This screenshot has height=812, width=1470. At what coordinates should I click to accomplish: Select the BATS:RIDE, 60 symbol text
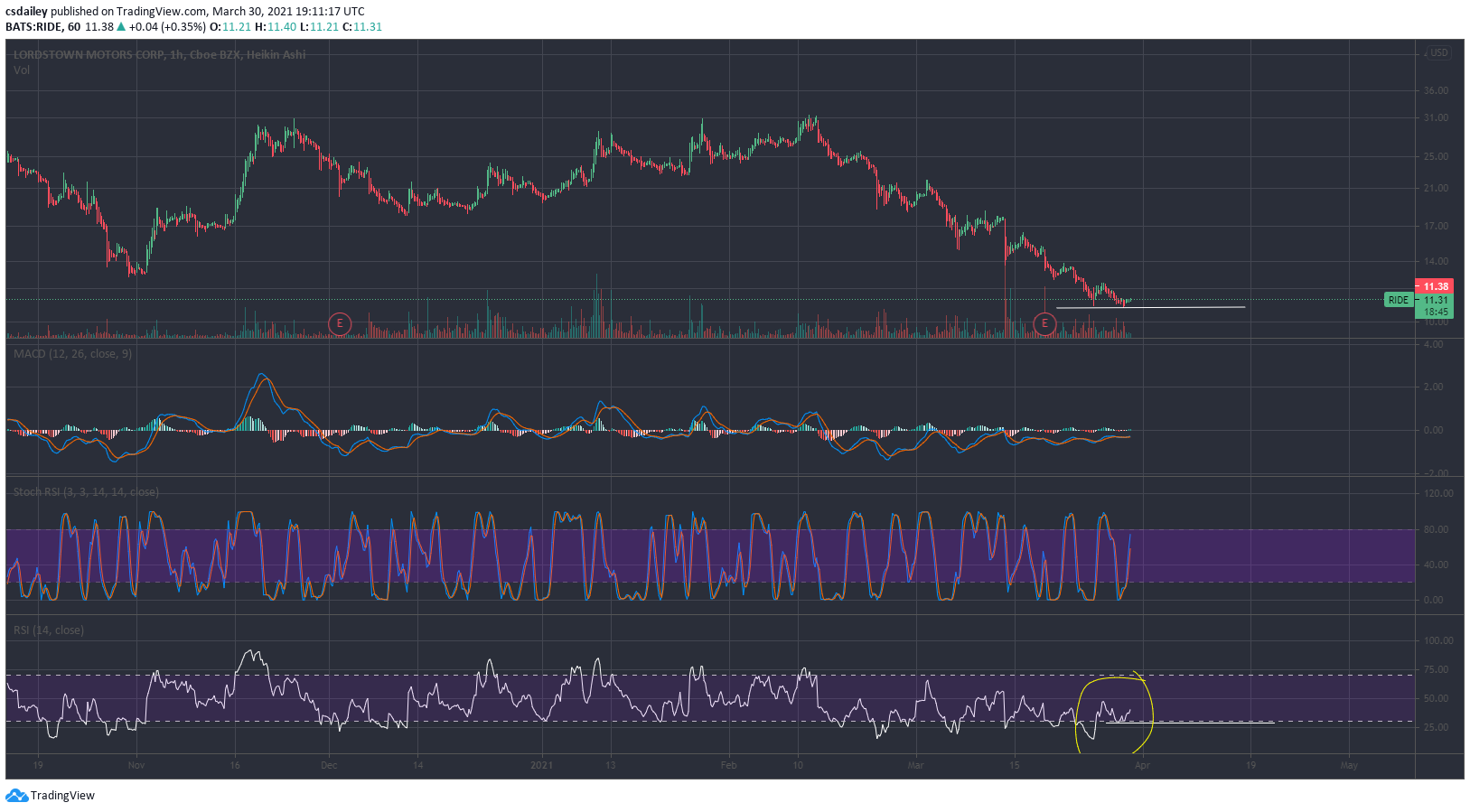point(43,27)
